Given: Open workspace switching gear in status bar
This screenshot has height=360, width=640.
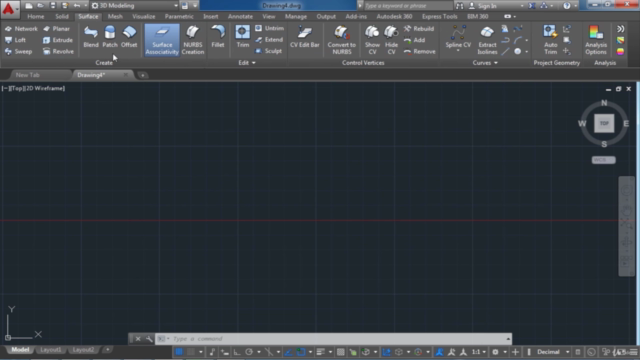Looking at the screenshot, I should click(x=495, y=352).
